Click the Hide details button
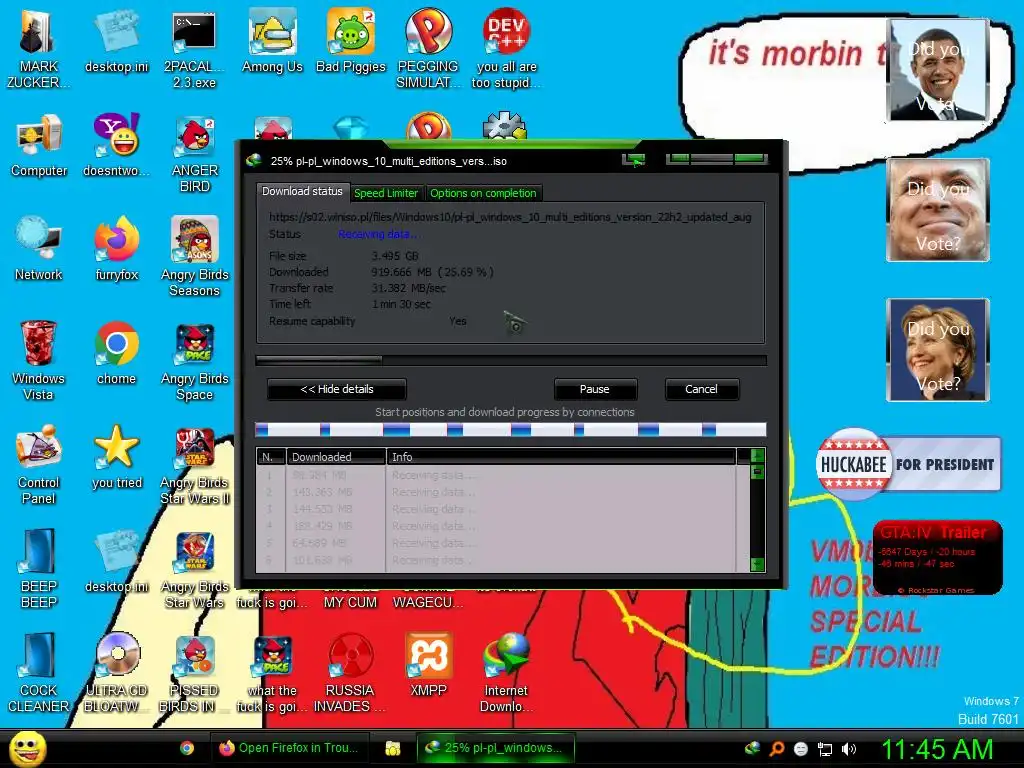1024x768 pixels. click(337, 389)
